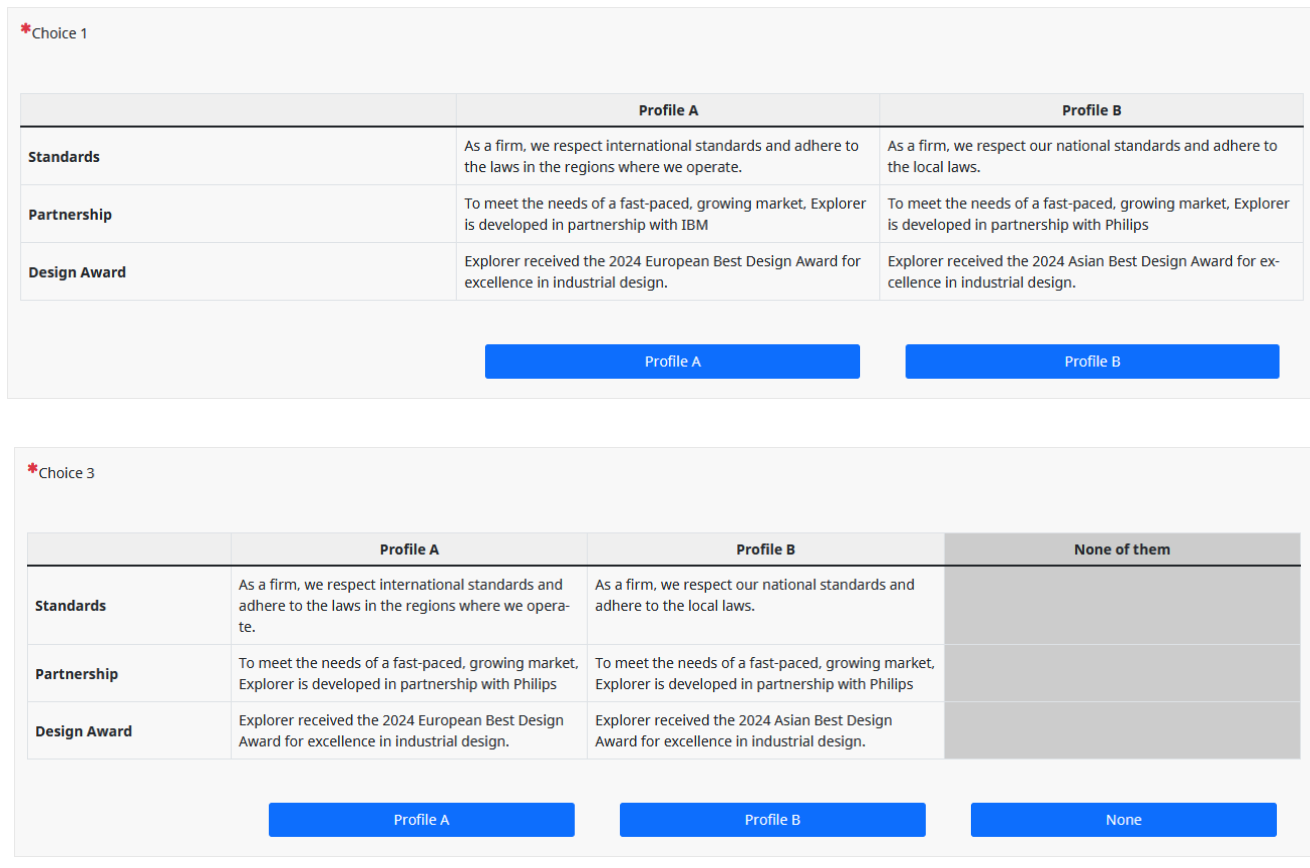Click the Partnership row label in Choice 3

pyautogui.click(x=77, y=673)
